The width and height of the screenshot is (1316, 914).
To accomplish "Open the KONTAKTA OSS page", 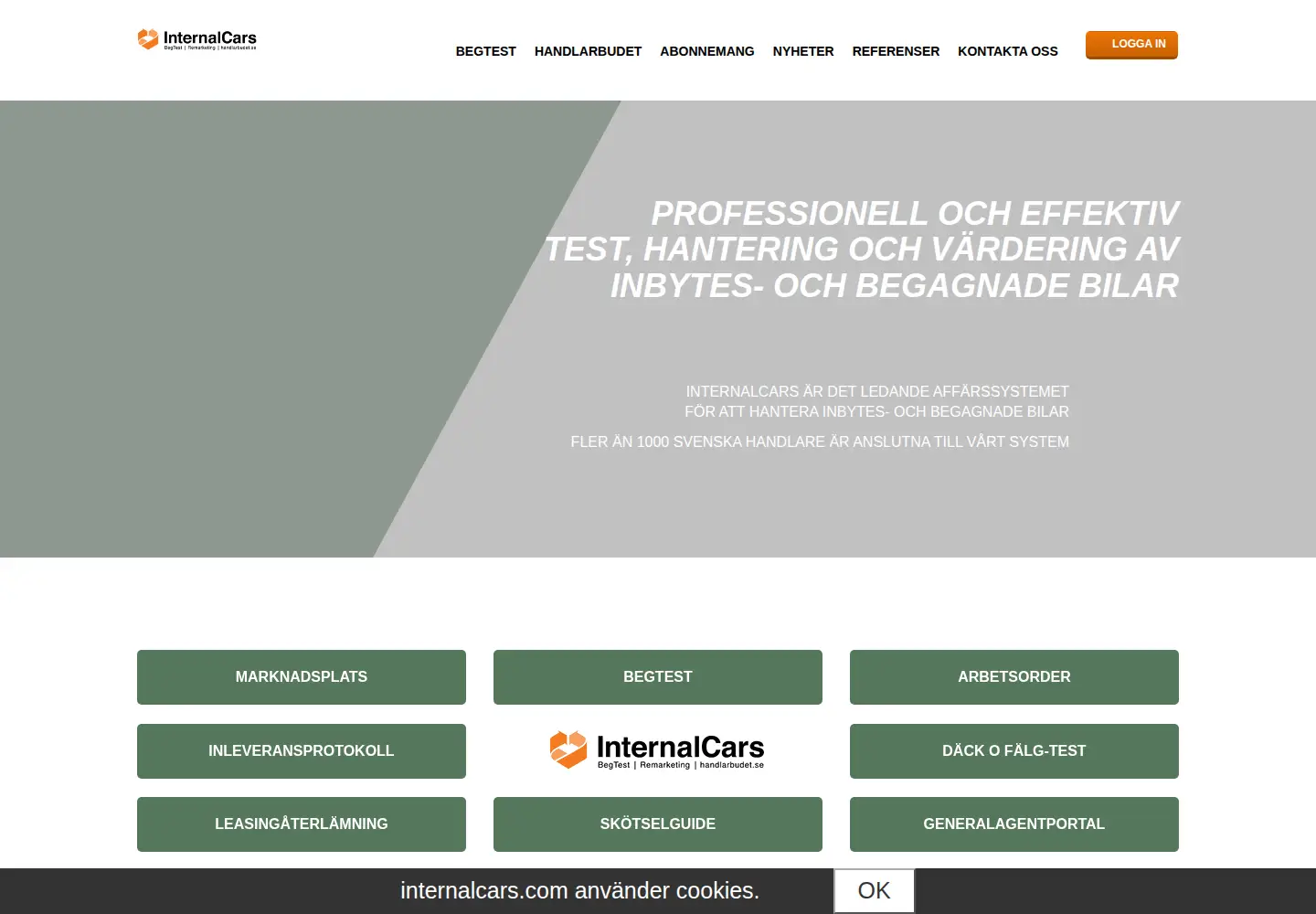I will (1008, 51).
